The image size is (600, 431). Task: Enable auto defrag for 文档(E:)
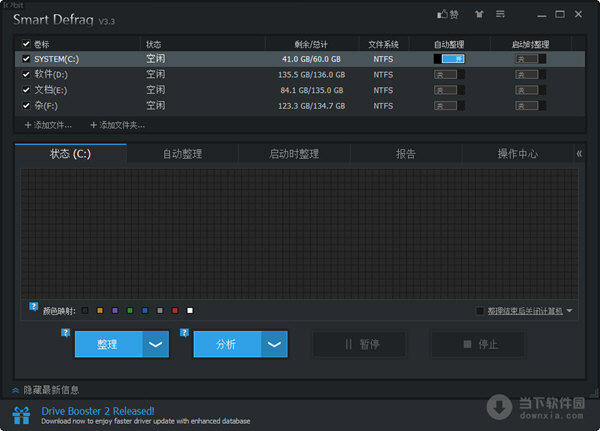[x=449, y=90]
